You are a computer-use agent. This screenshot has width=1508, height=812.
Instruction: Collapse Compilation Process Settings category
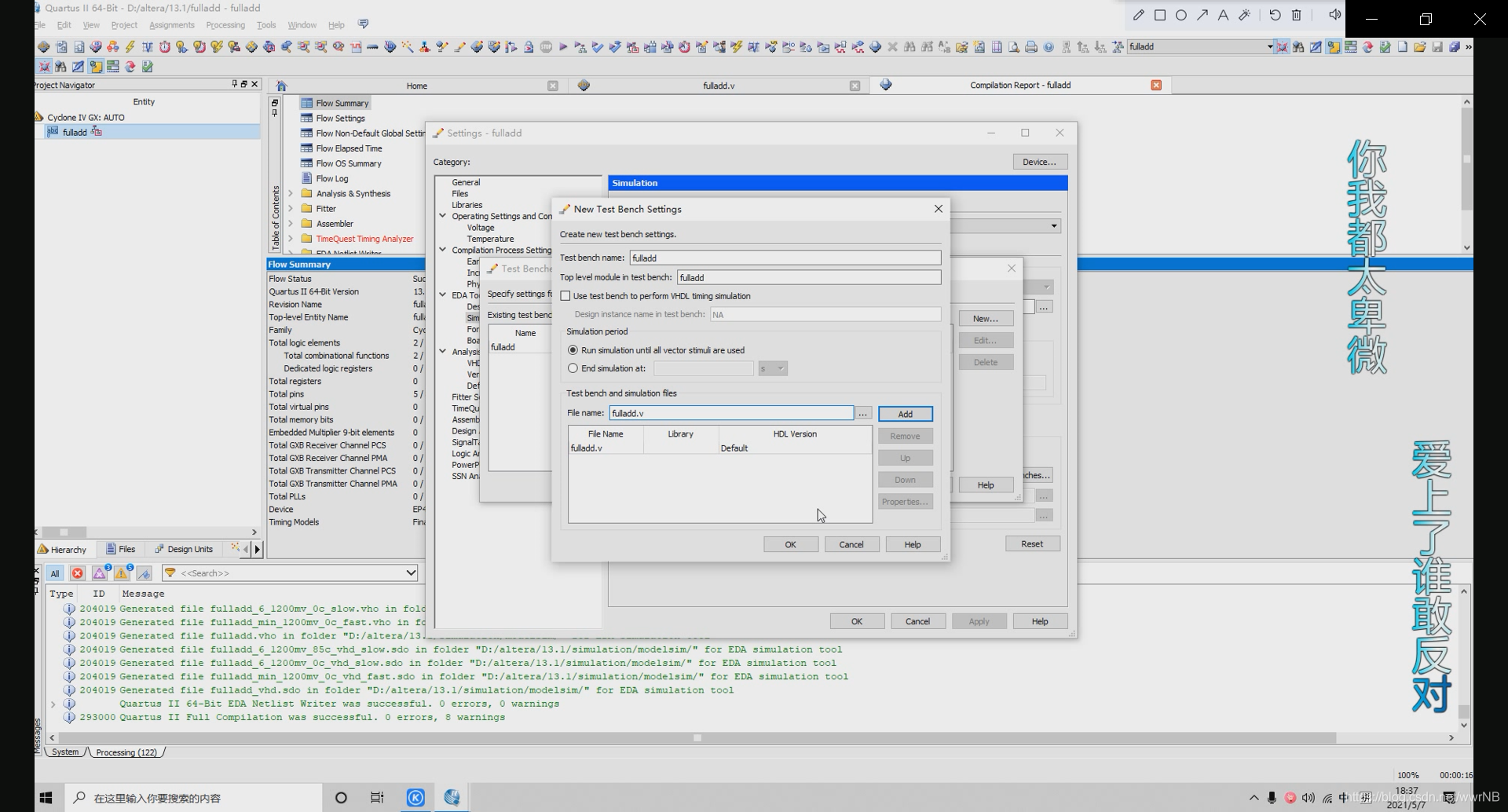(442, 250)
